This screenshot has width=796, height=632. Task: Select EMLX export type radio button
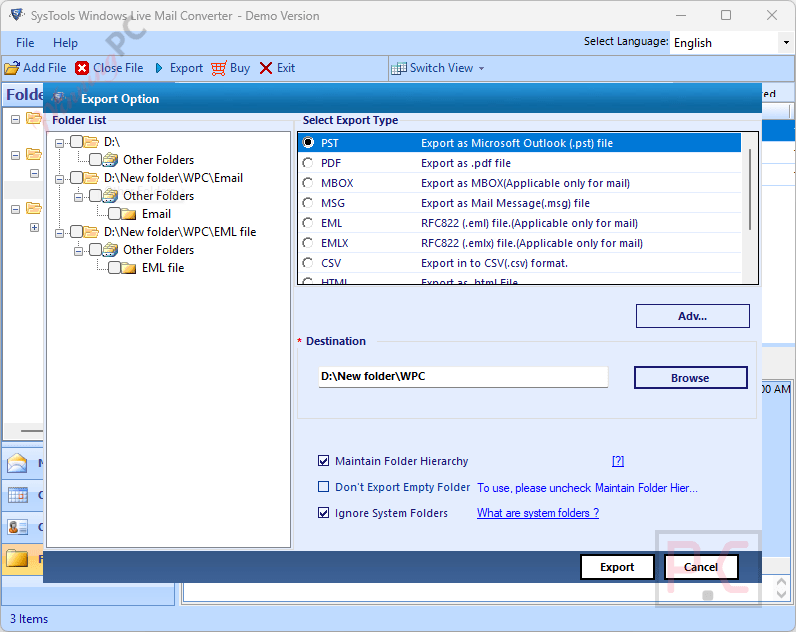coord(308,243)
